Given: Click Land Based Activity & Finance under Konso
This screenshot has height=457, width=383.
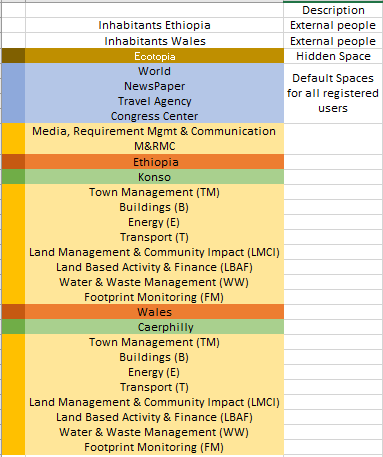Looking at the screenshot, I should [154, 267].
